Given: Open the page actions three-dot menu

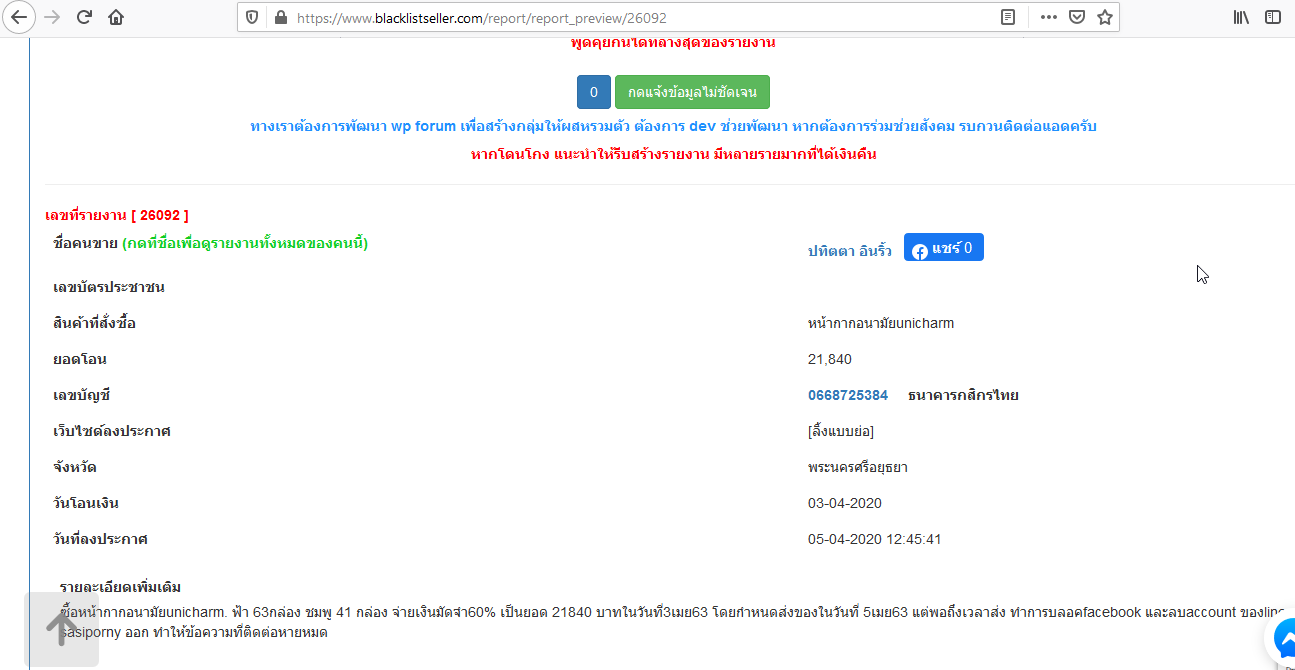Looking at the screenshot, I should 1048,17.
